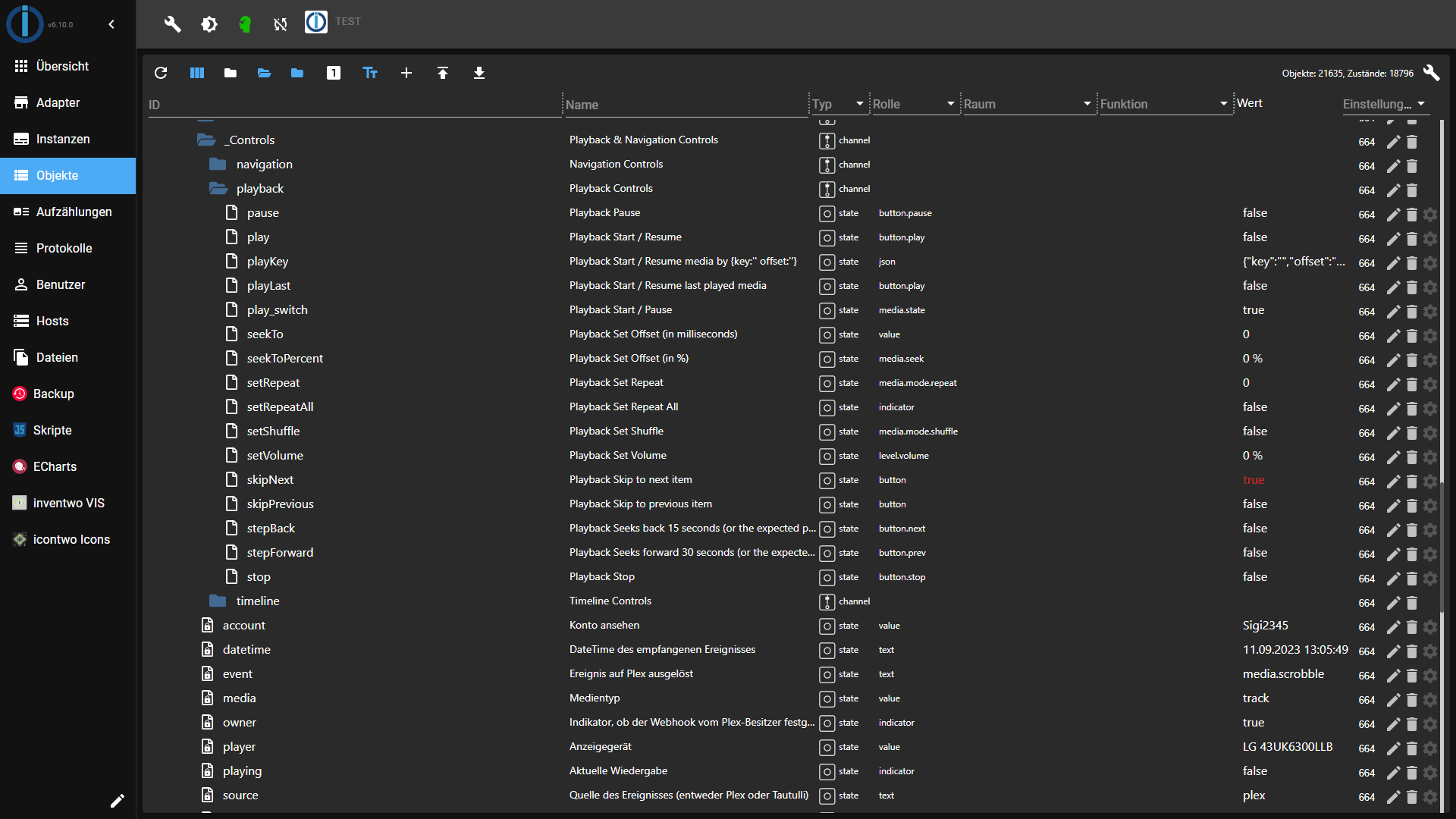Click the add new object plus icon
Image resolution: width=1456 pixels, height=819 pixels.
(406, 73)
